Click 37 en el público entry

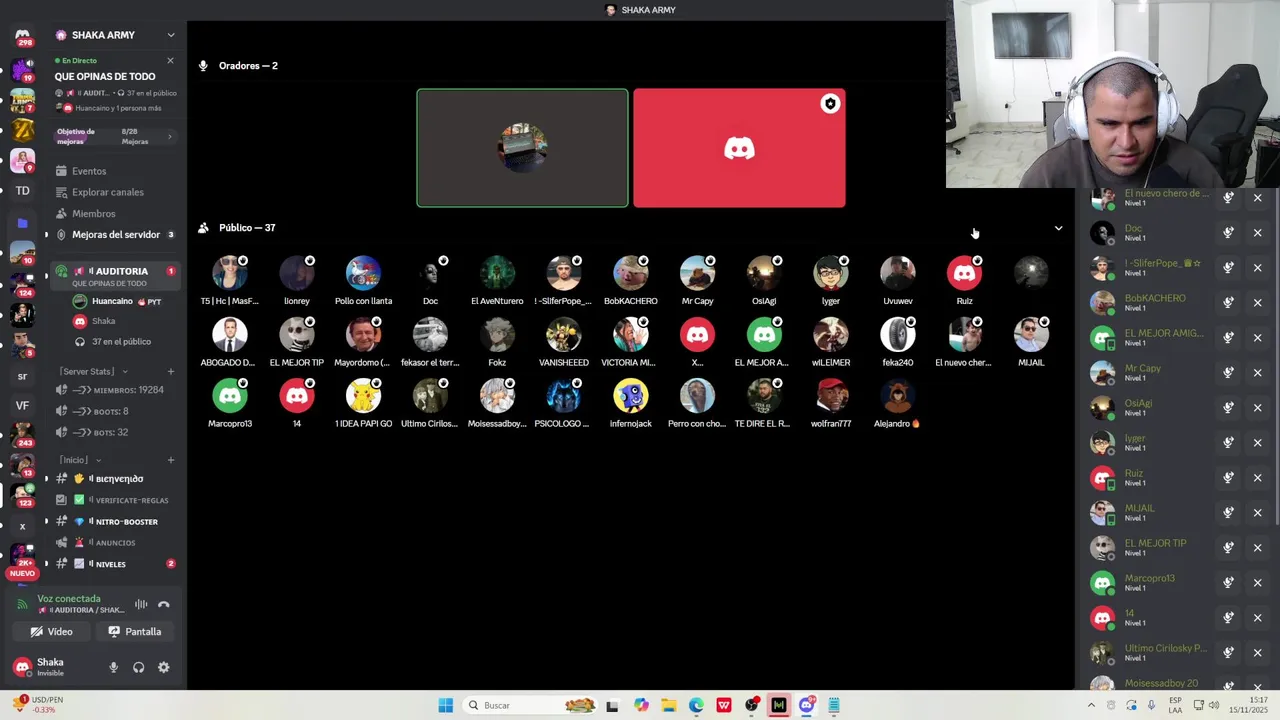(x=120, y=342)
